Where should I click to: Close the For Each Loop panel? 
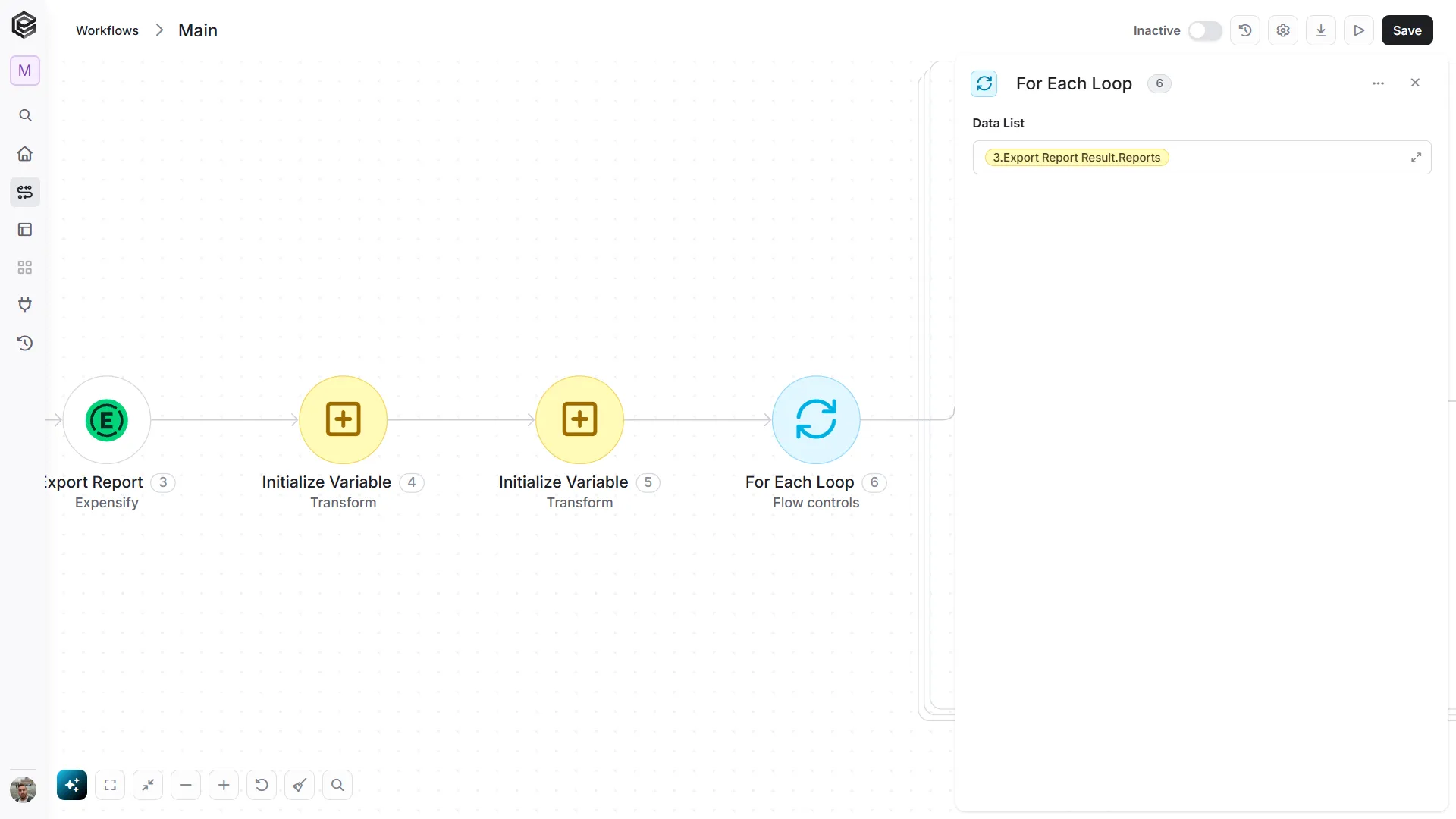[x=1415, y=83]
